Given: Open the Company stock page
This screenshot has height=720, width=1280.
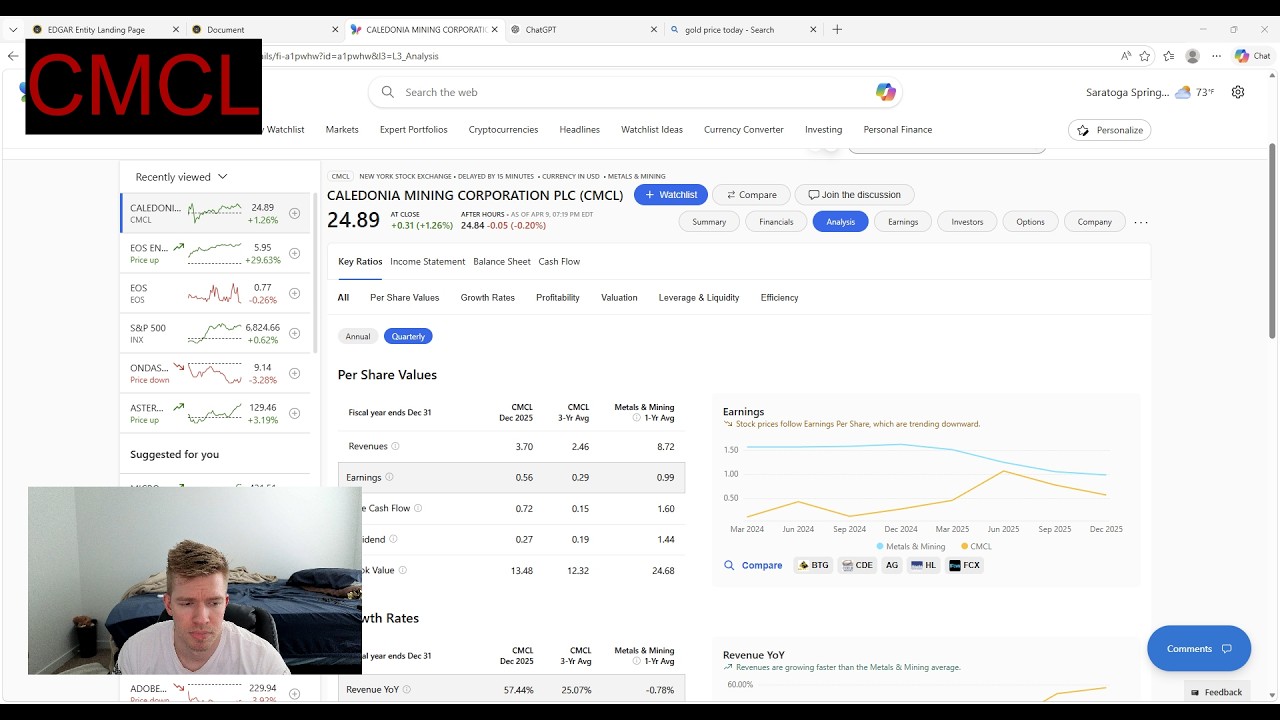Looking at the screenshot, I should pyautogui.click(x=1094, y=222).
